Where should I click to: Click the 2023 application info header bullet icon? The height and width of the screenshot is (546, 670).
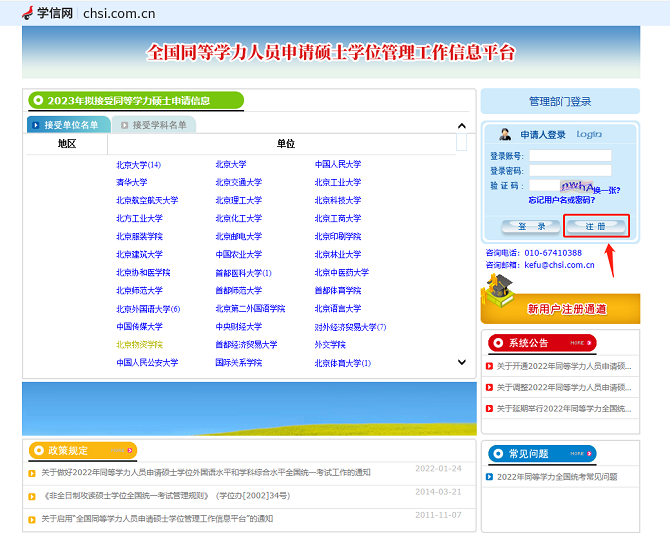[38, 100]
